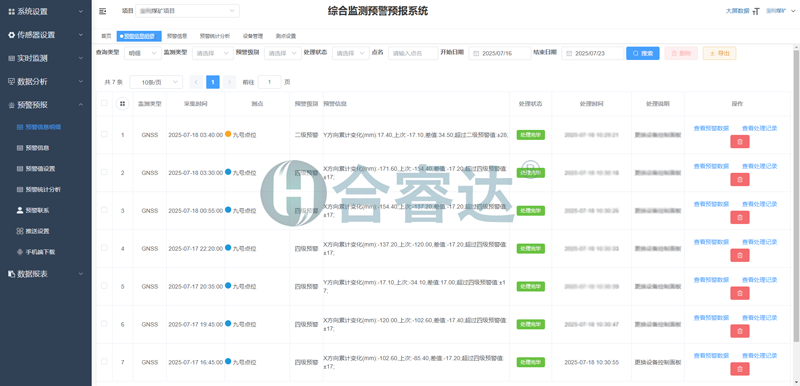Check the checkbox for row 6
This screenshot has height=386, width=800.
[104, 323]
